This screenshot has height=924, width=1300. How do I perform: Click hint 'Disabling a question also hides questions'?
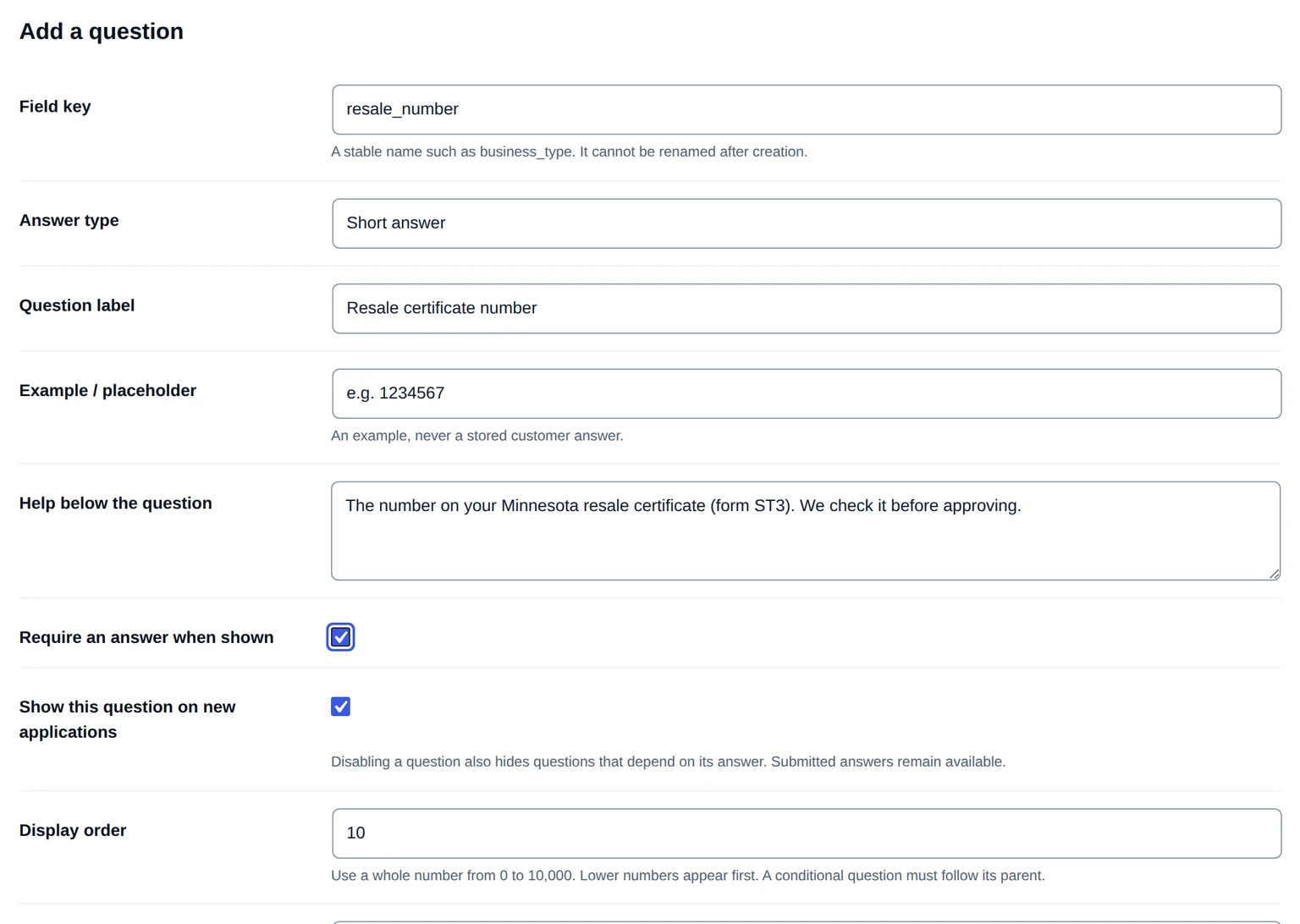click(462, 762)
